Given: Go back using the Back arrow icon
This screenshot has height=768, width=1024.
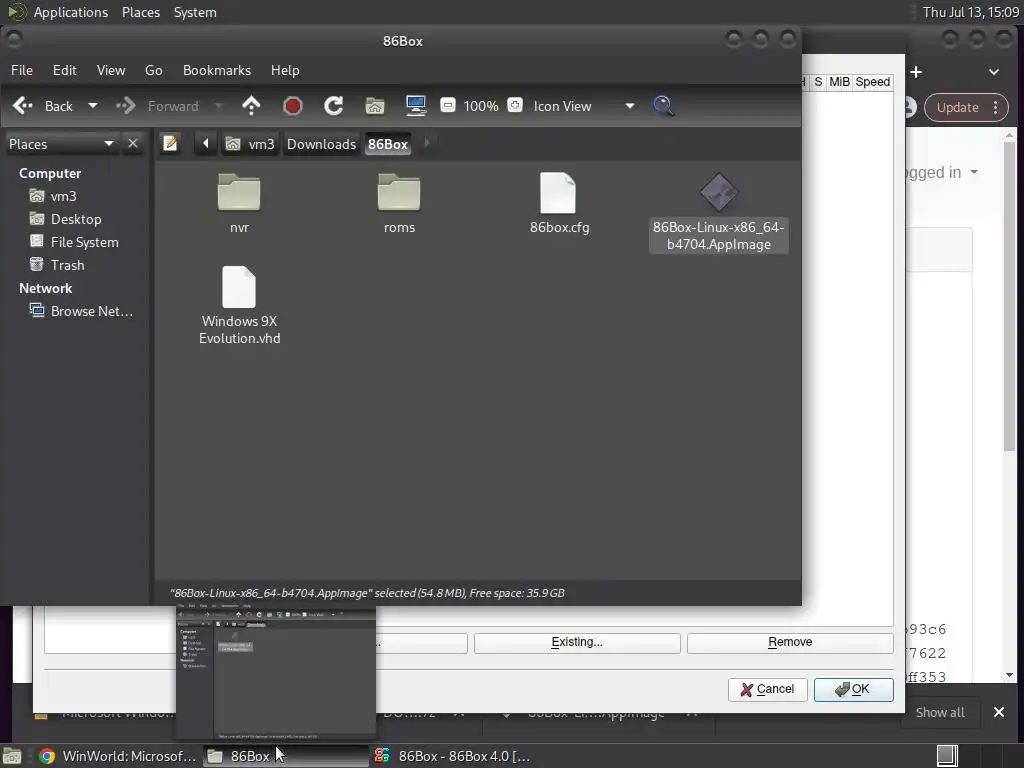Looking at the screenshot, I should point(23,106).
